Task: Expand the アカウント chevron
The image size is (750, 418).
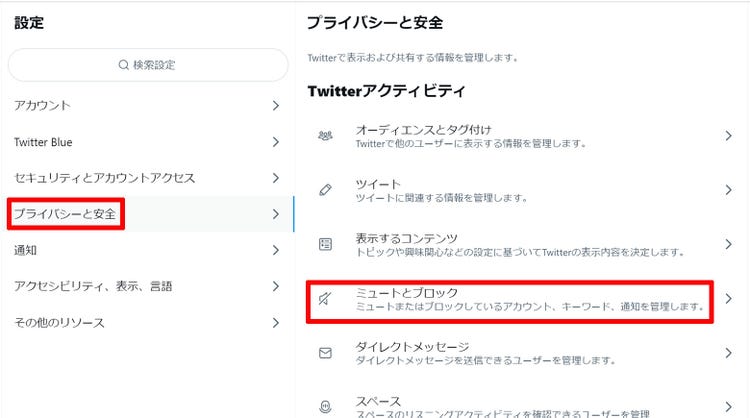Action: [x=276, y=106]
